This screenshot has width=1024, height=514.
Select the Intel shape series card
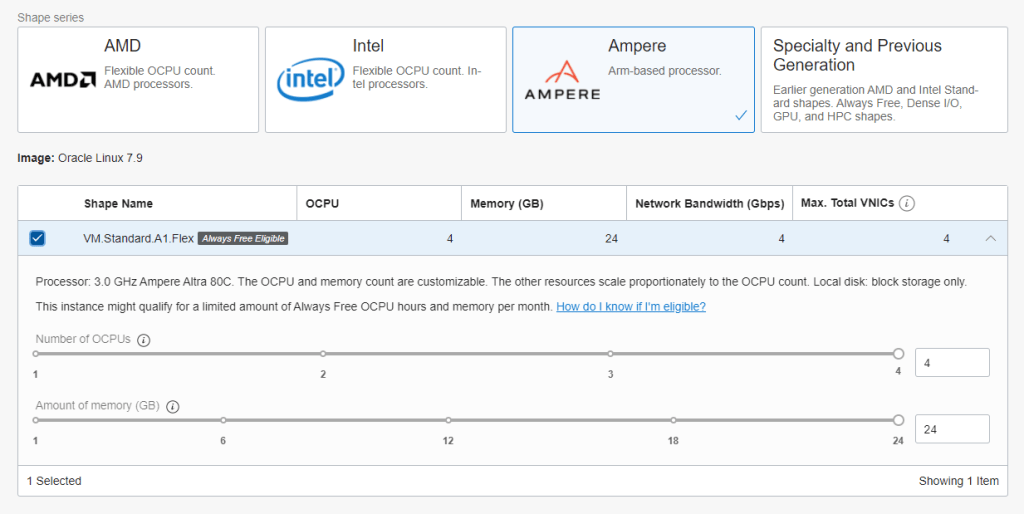(385, 80)
